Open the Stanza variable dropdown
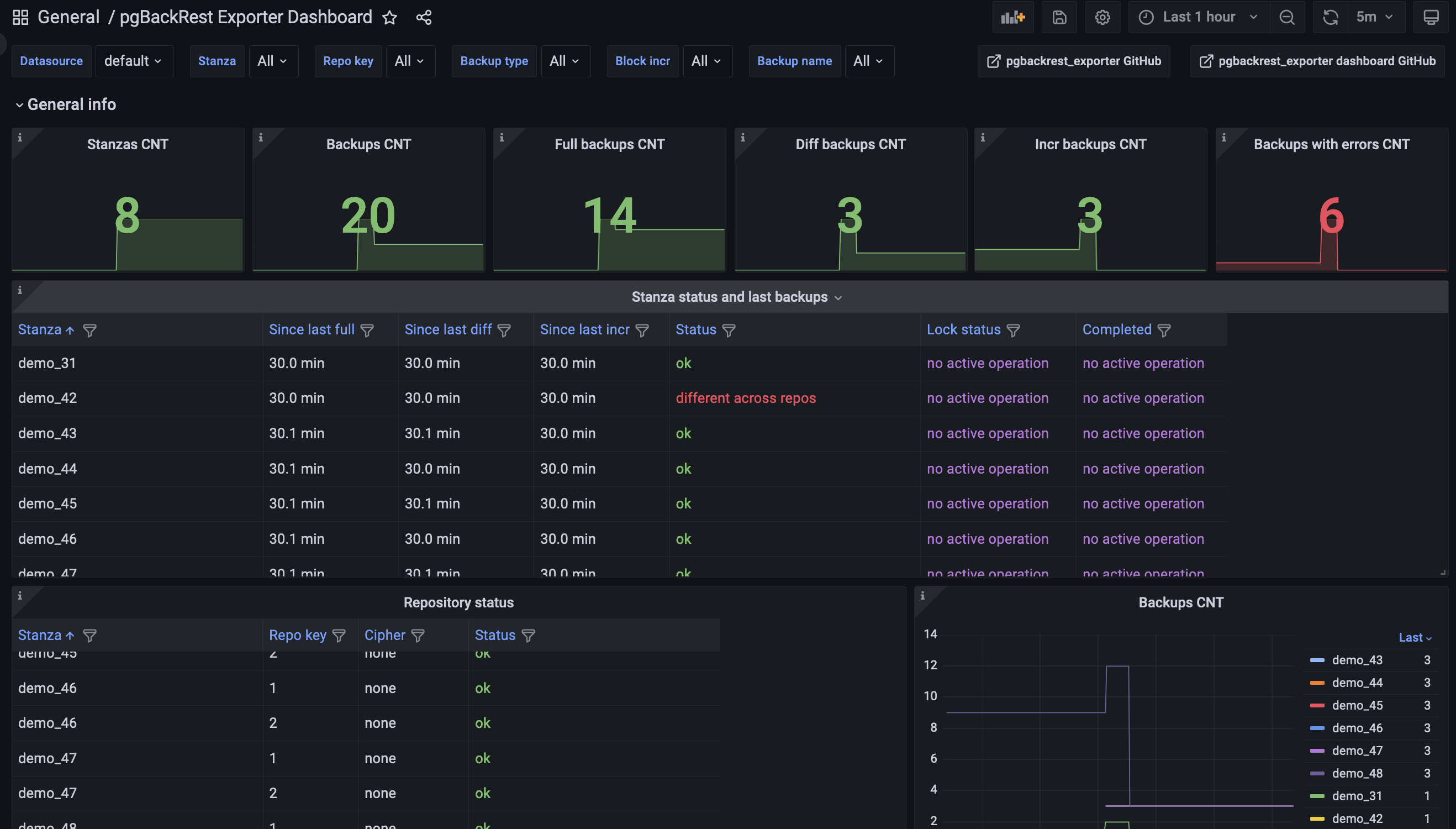Screen dimensions: 1456x829 pyautogui.click(x=272, y=61)
